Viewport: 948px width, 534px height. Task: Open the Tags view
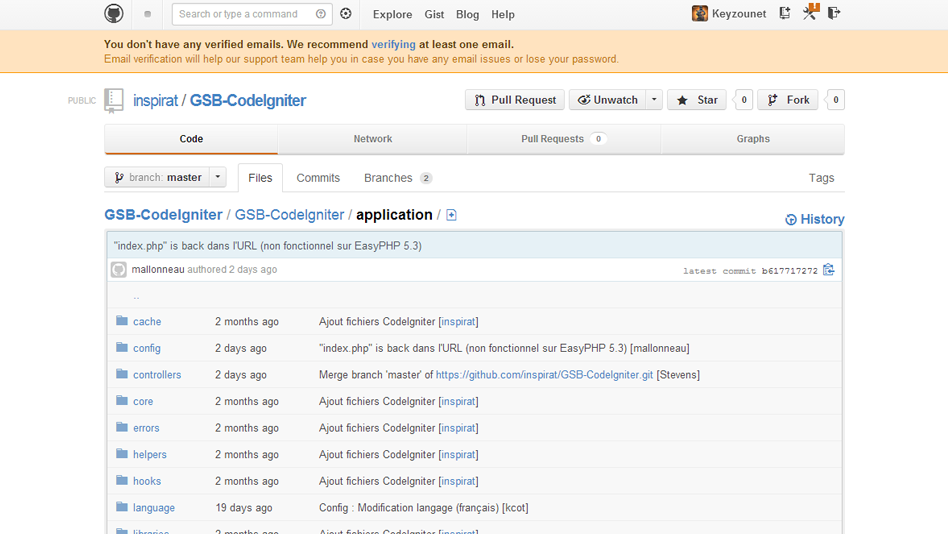coord(821,178)
